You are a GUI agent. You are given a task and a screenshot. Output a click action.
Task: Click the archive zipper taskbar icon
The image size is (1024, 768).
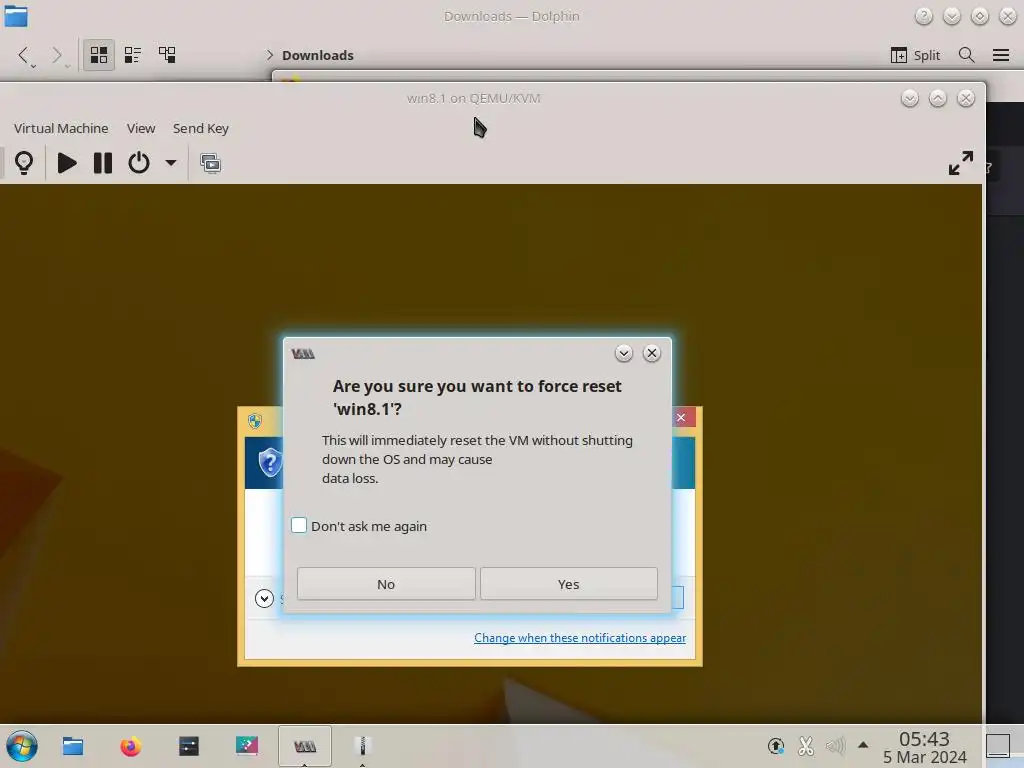click(x=362, y=746)
